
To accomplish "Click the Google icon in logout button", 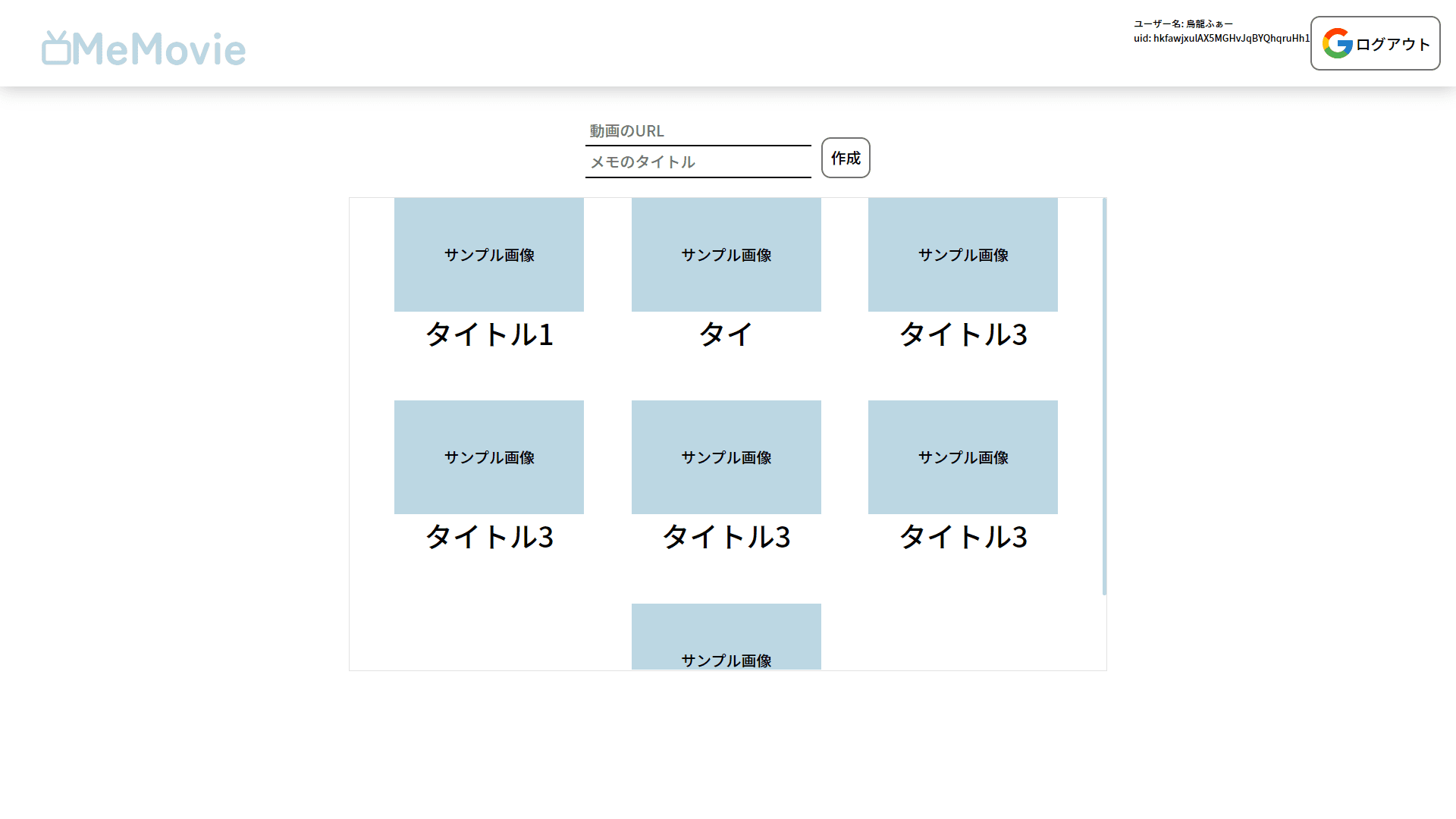I will [x=1338, y=43].
